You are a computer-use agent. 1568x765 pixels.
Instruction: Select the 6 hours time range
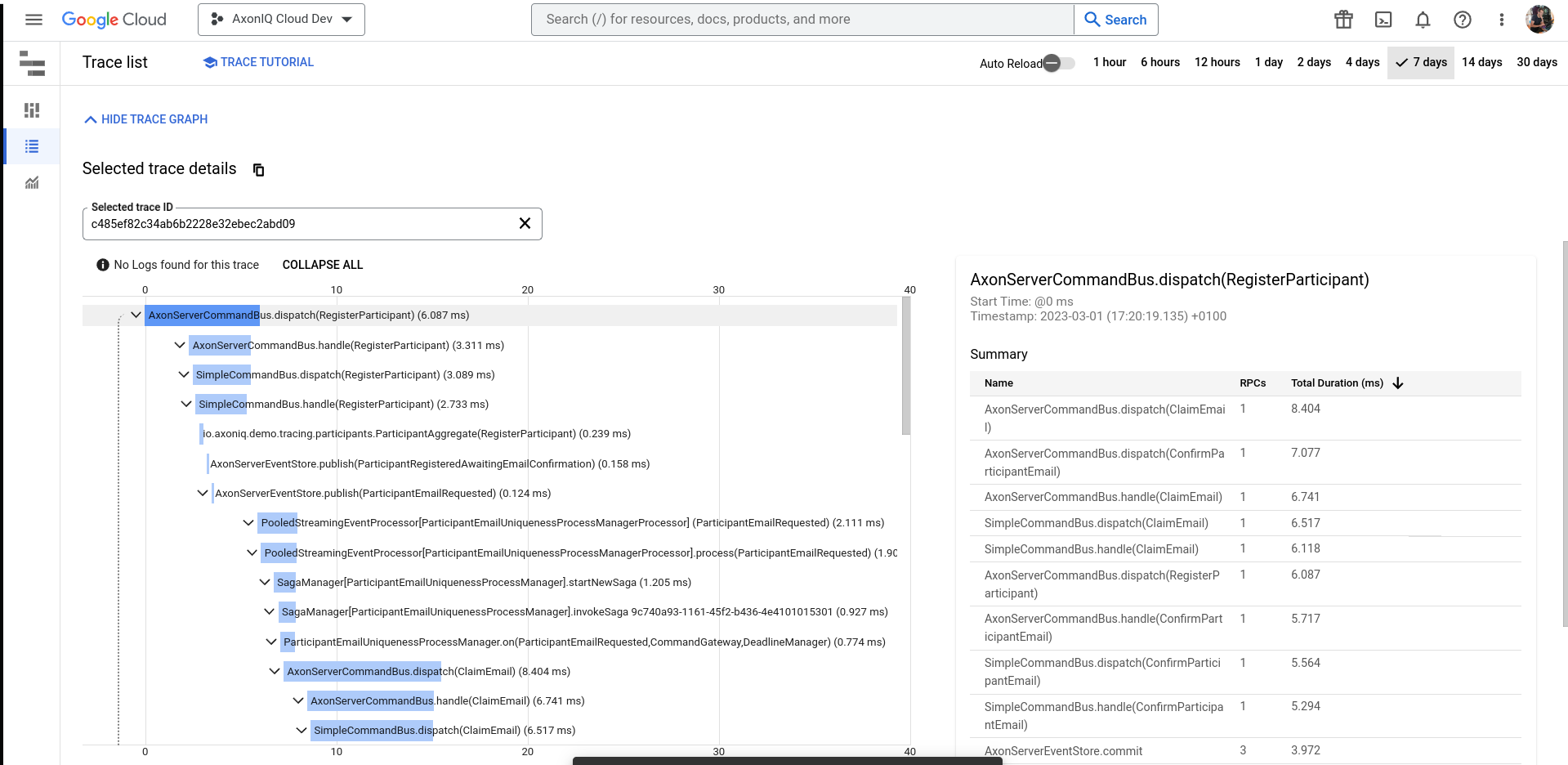(1160, 62)
